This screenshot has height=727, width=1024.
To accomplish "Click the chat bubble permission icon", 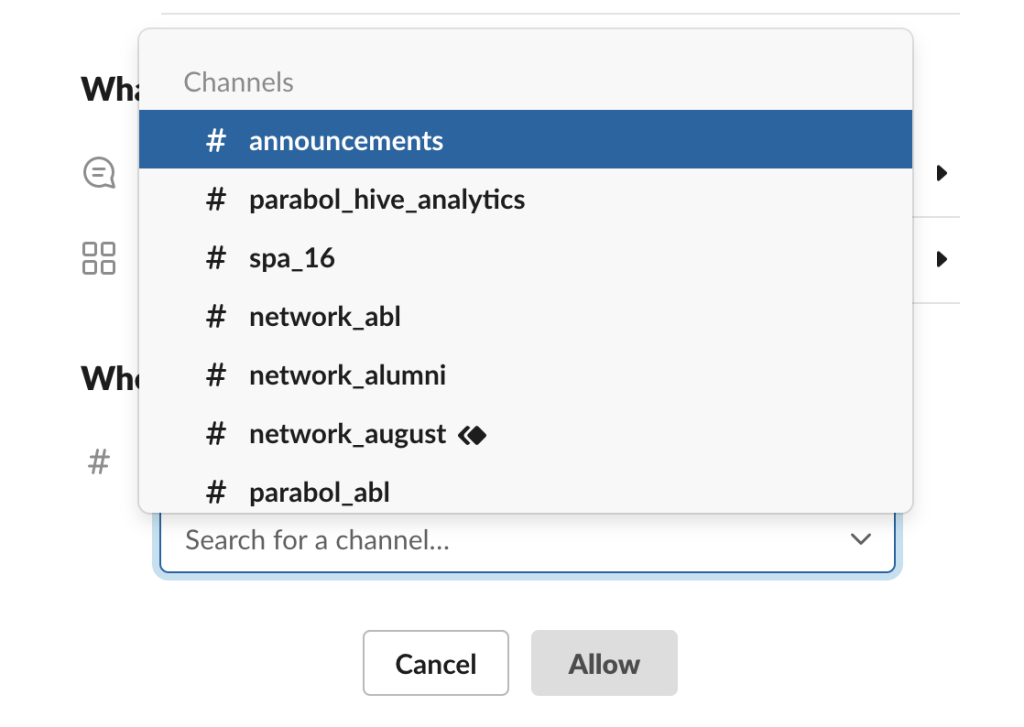I will 98,174.
